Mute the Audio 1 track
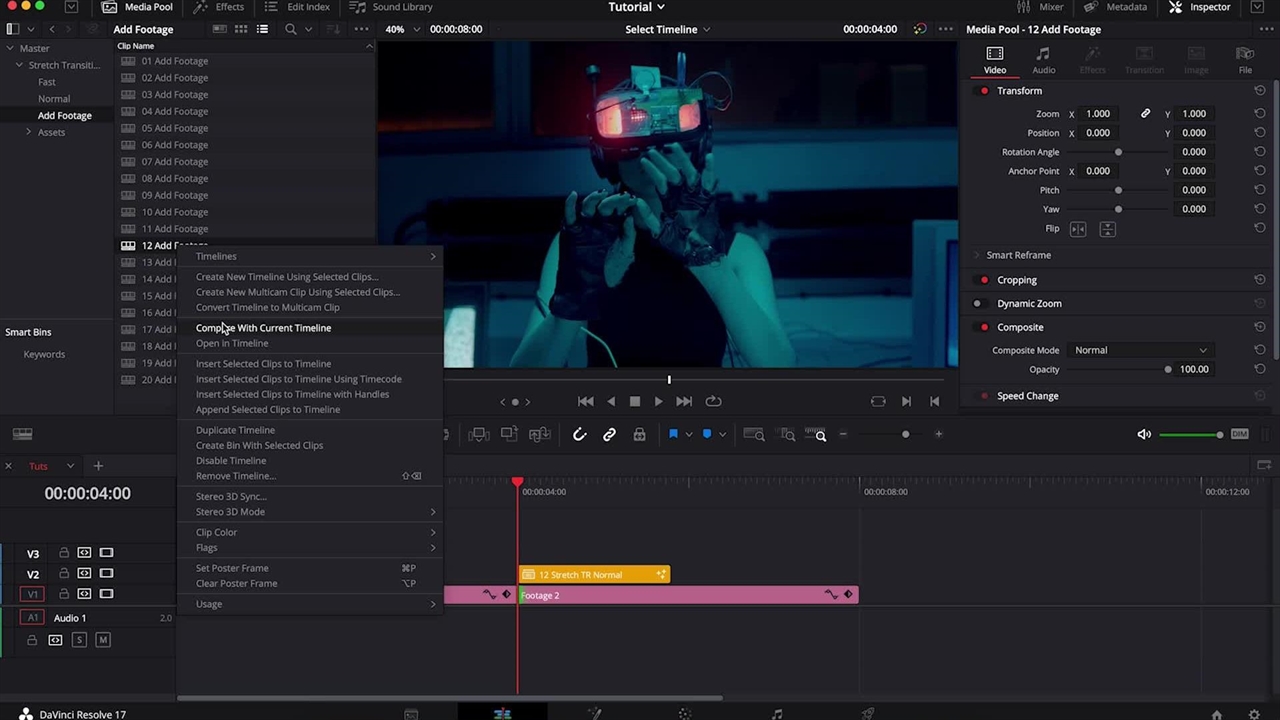This screenshot has height=720, width=1280. click(102, 640)
